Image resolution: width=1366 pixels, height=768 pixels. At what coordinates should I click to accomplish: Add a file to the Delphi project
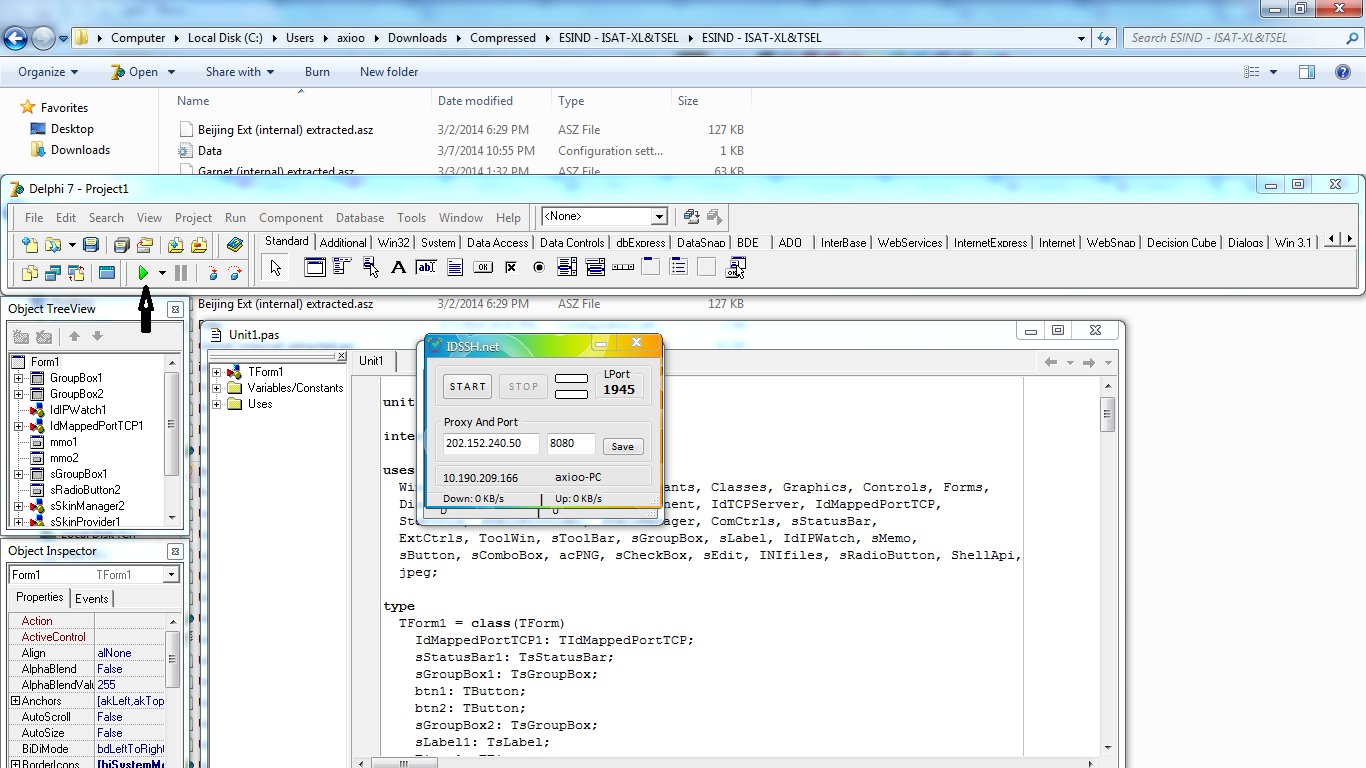[x=176, y=244]
